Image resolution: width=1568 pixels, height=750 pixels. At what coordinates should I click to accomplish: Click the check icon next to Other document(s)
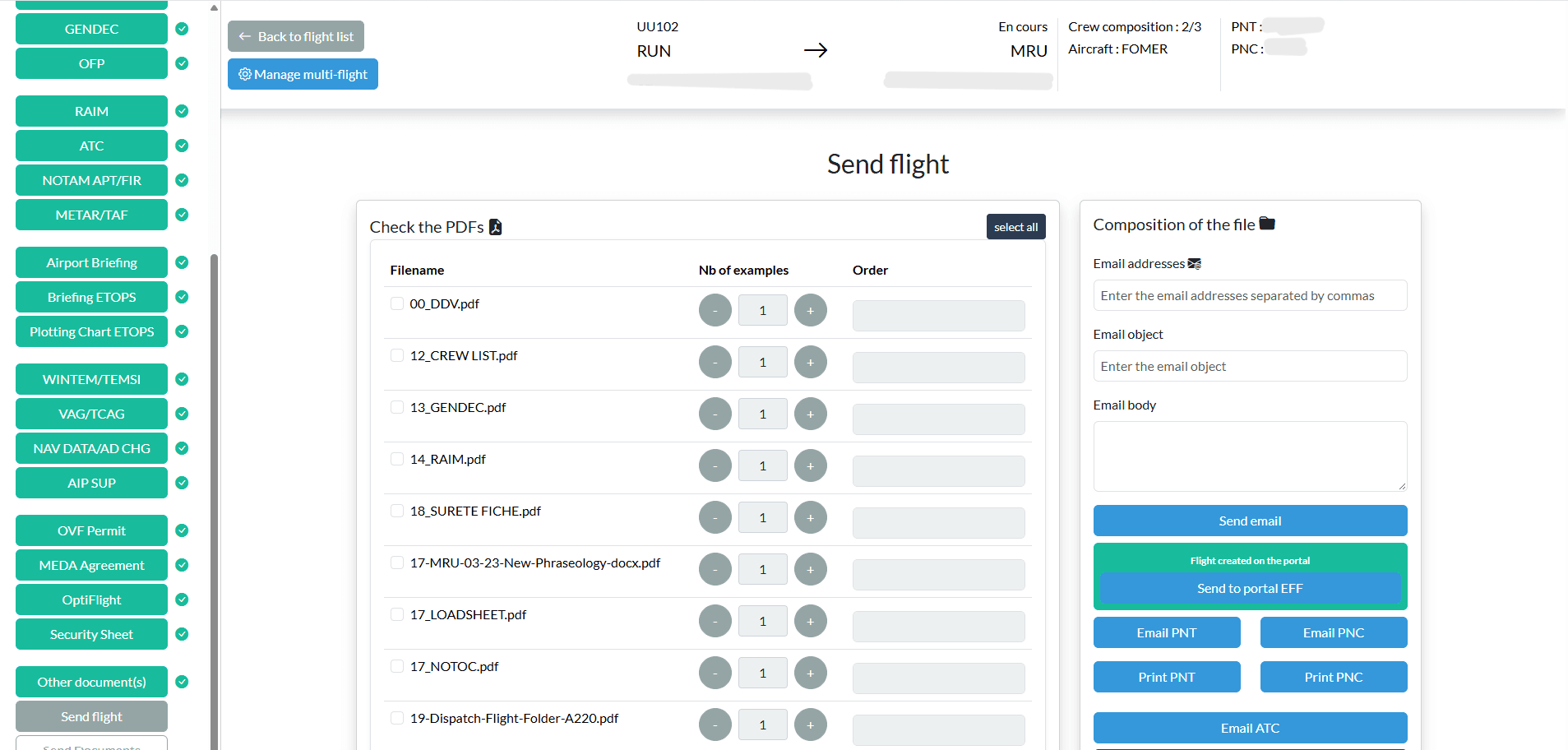point(182,682)
